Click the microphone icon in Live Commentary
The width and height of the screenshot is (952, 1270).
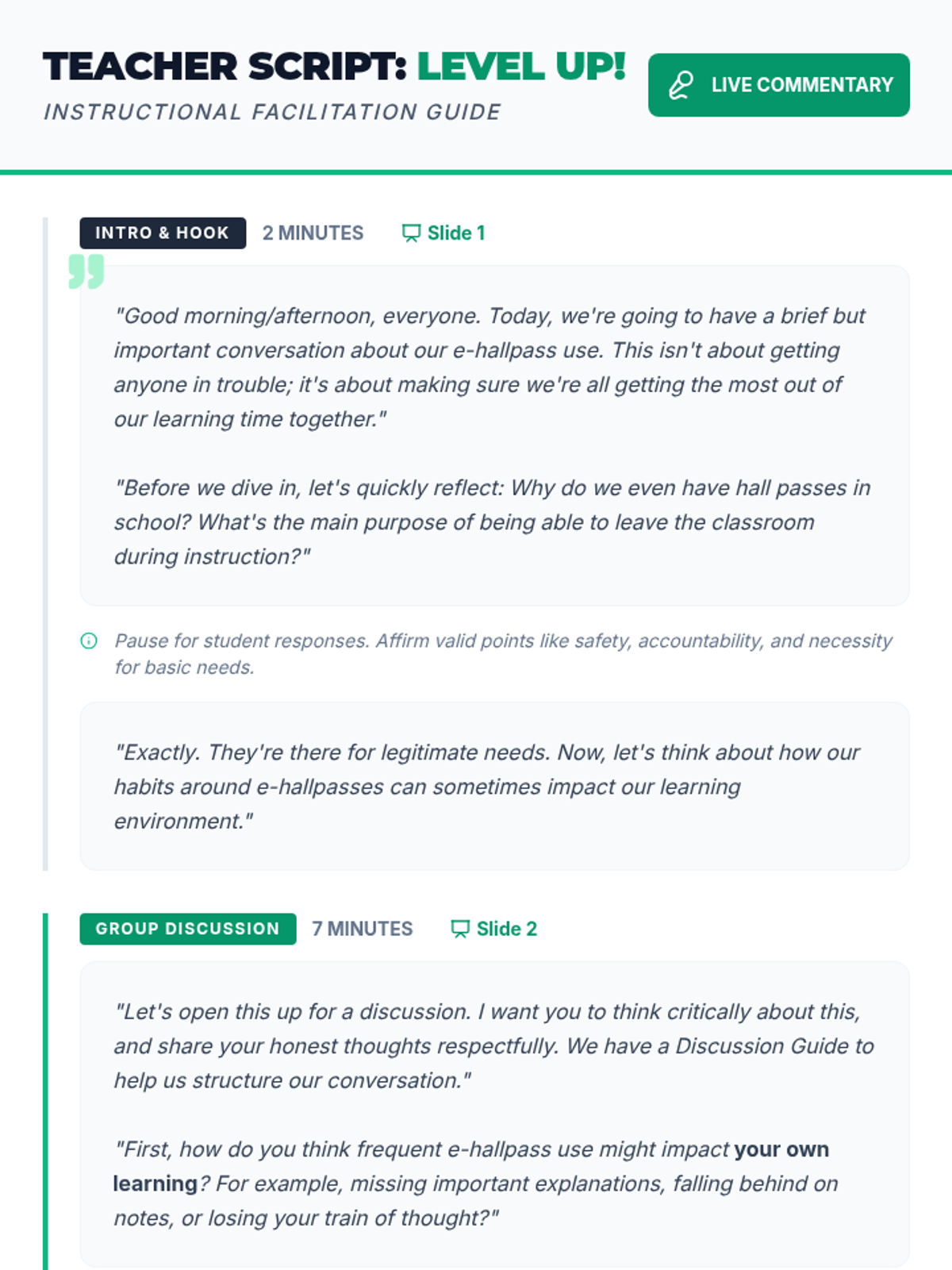pos(681,85)
